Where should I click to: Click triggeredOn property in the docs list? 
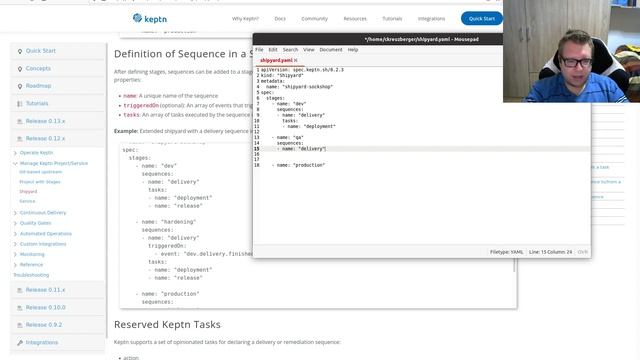point(141,105)
